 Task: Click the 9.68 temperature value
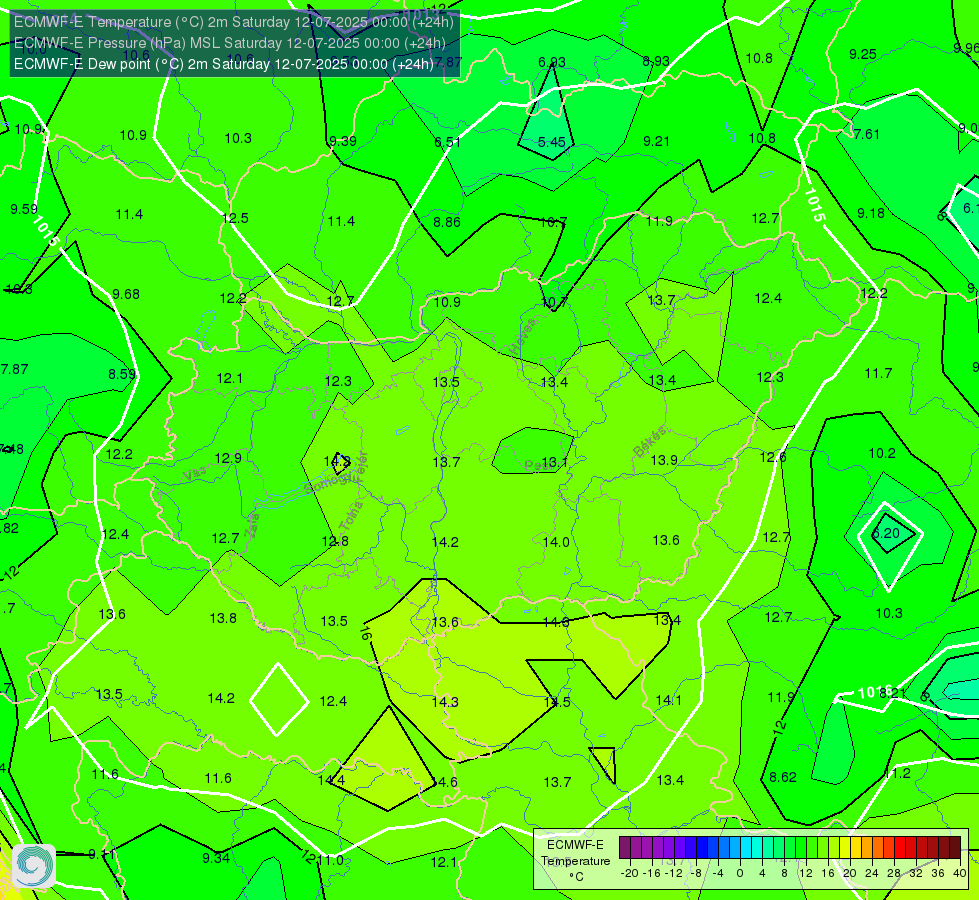pyautogui.click(x=126, y=294)
